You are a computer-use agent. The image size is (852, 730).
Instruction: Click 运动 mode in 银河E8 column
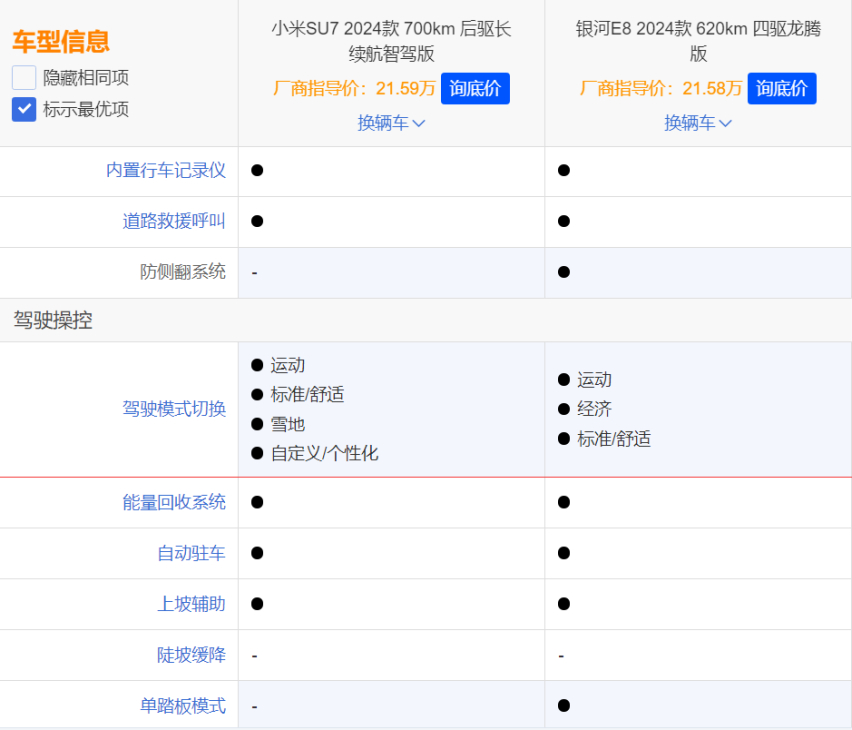(594, 379)
